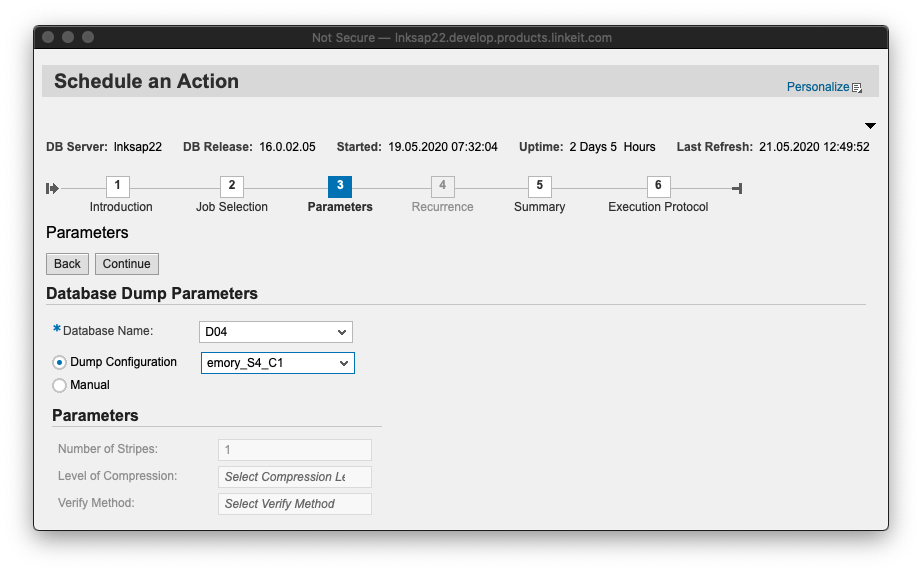This screenshot has height=572, width=922.
Task: Open Level of Compression combo box
Action: click(x=295, y=477)
